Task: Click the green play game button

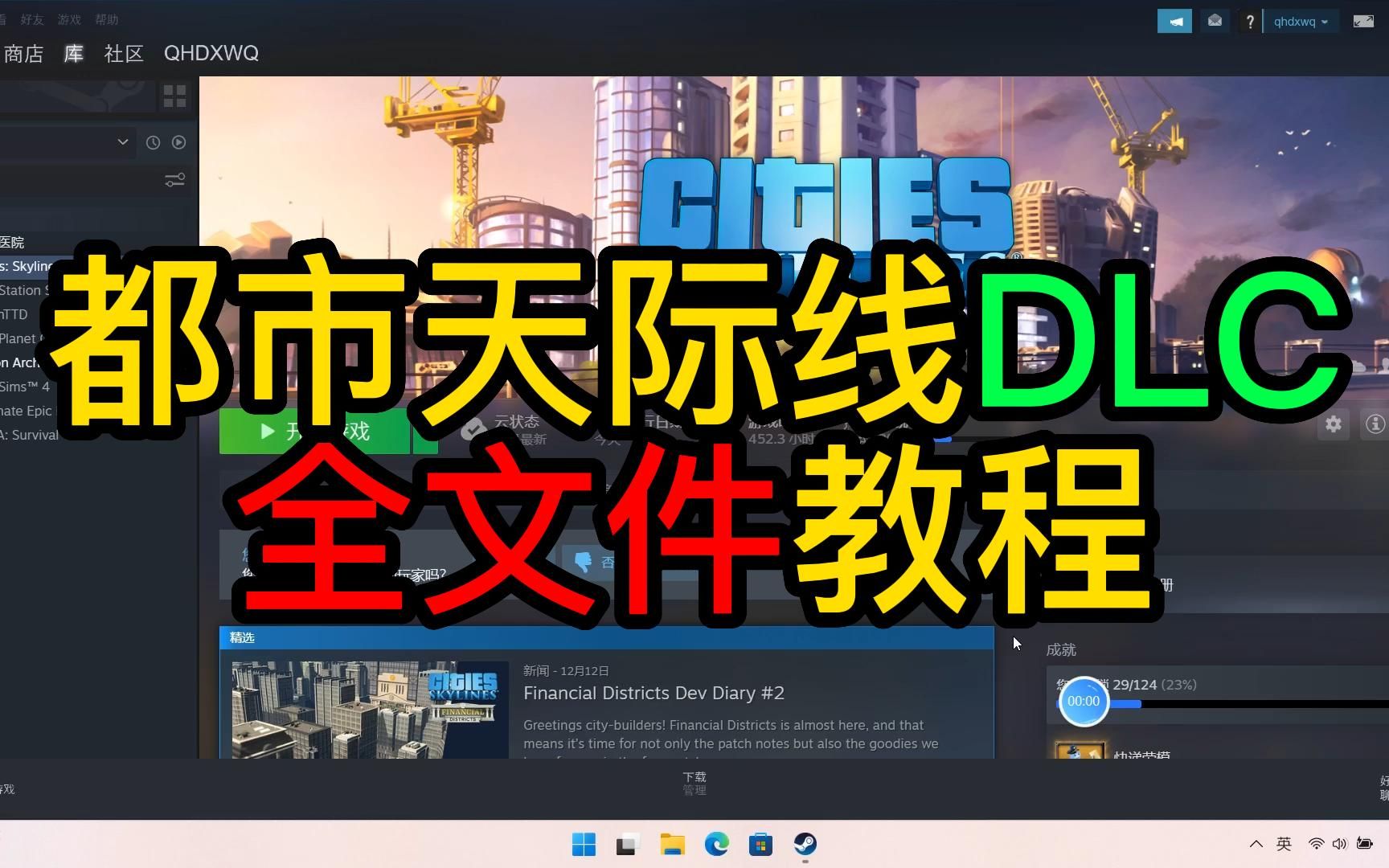Action: tap(315, 432)
